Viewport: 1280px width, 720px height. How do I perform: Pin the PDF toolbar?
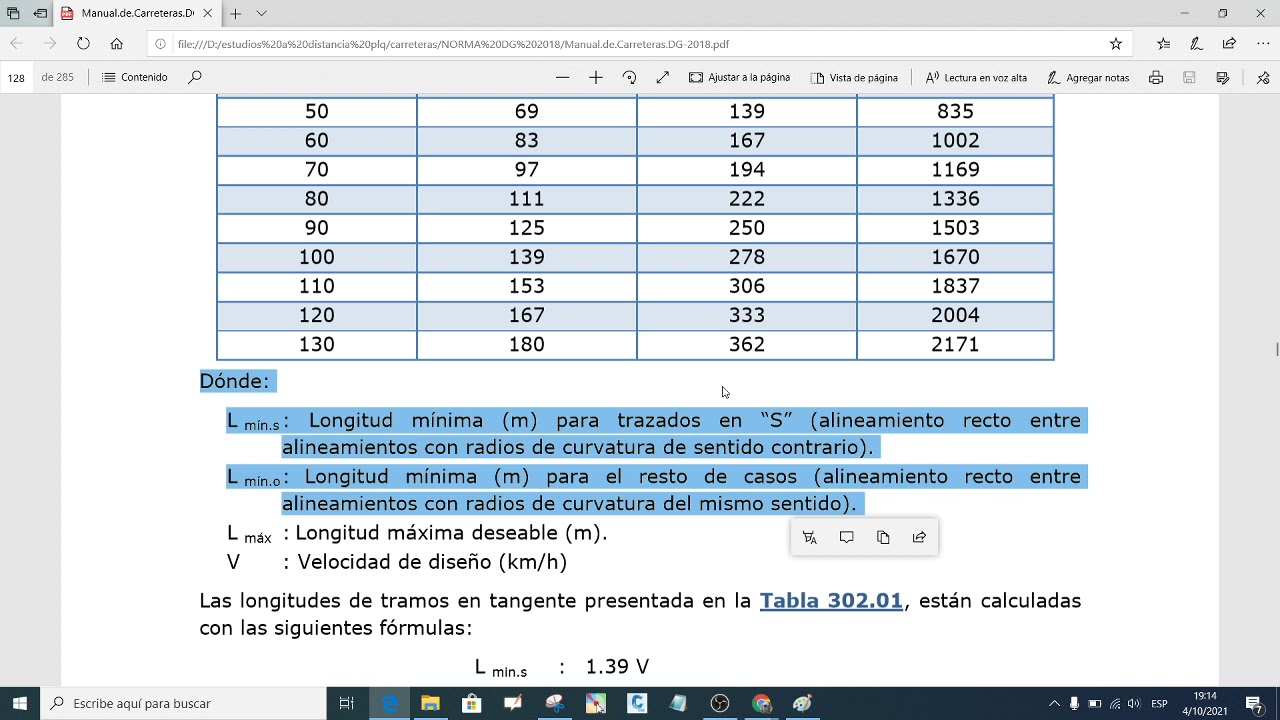(x=1262, y=77)
